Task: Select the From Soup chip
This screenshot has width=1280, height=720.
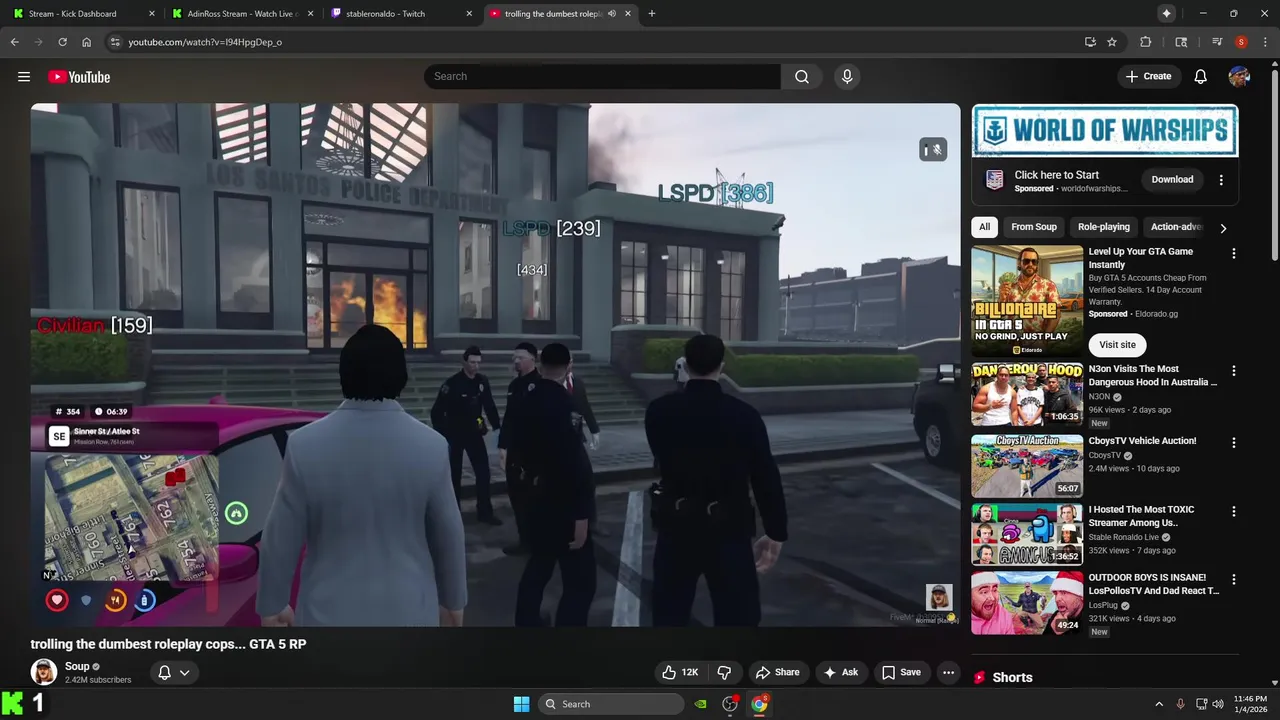Action: 1034,227
